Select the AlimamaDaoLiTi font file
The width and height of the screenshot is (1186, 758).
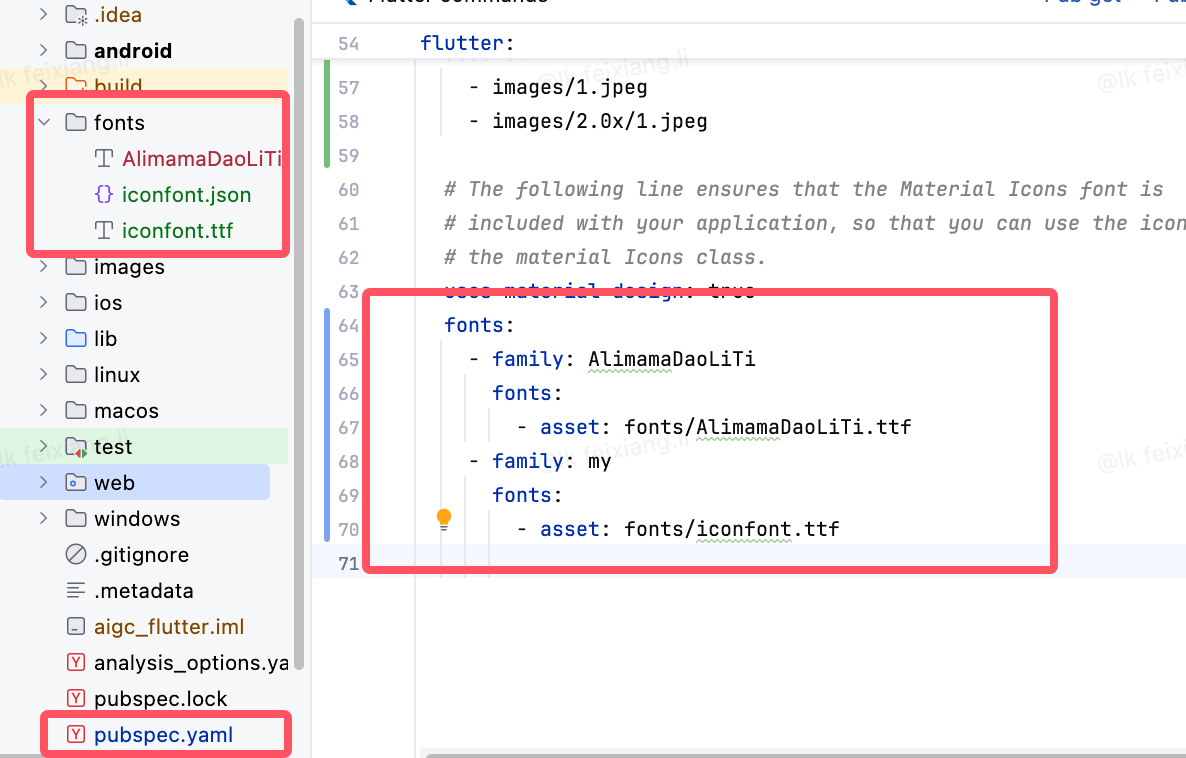tap(201, 158)
